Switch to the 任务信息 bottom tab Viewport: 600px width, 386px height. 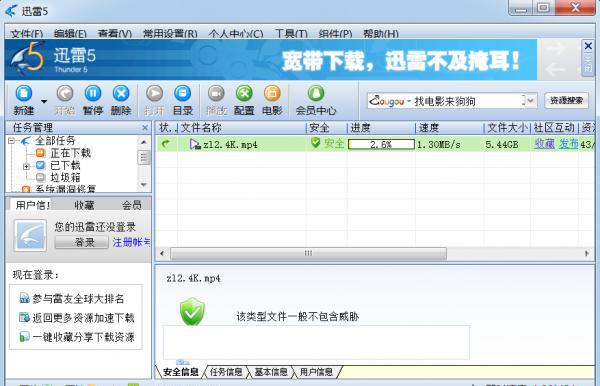226,372
